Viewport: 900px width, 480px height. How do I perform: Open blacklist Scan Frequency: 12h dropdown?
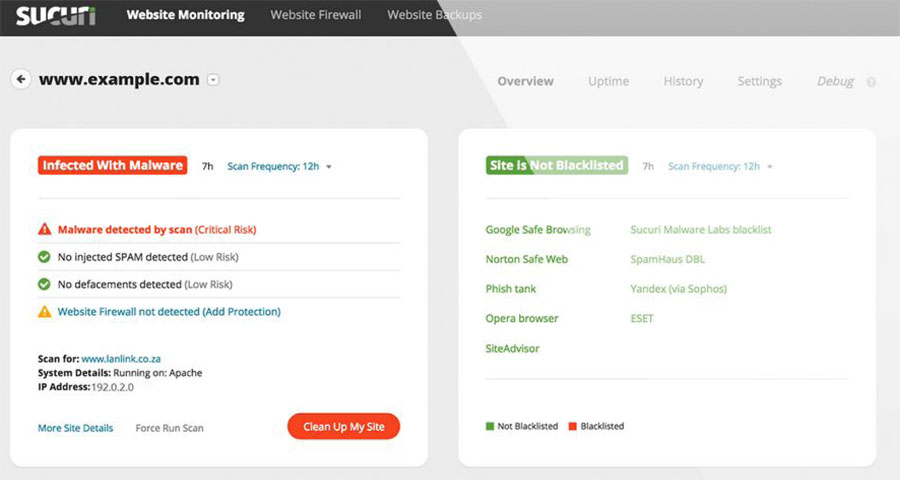(720, 167)
